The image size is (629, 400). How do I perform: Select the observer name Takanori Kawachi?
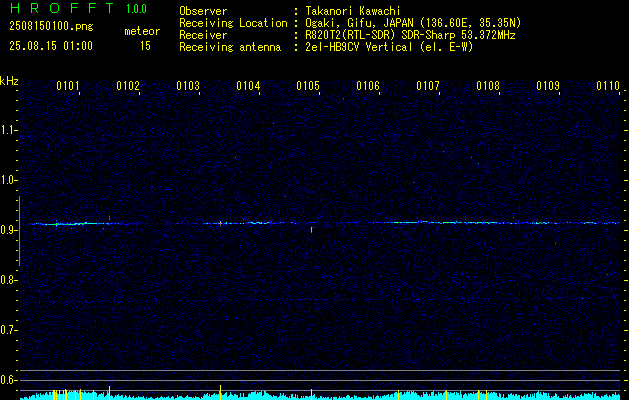[353, 12]
